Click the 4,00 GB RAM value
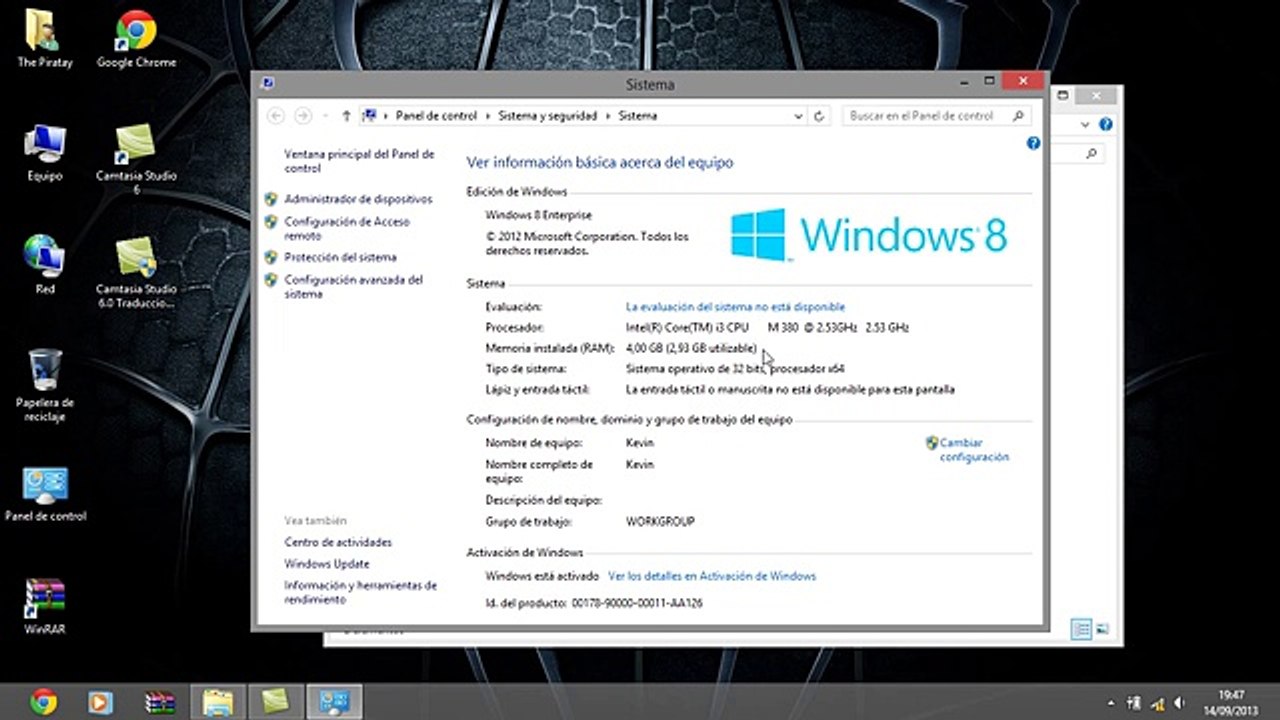This screenshot has width=1280, height=720. [x=691, y=348]
